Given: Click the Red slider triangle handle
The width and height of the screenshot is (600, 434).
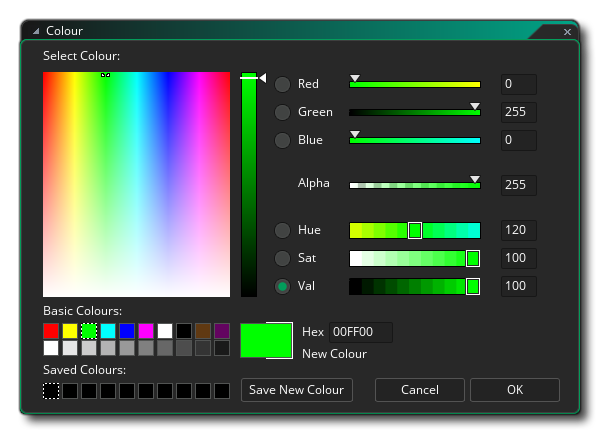Looking at the screenshot, I should tap(355, 78).
